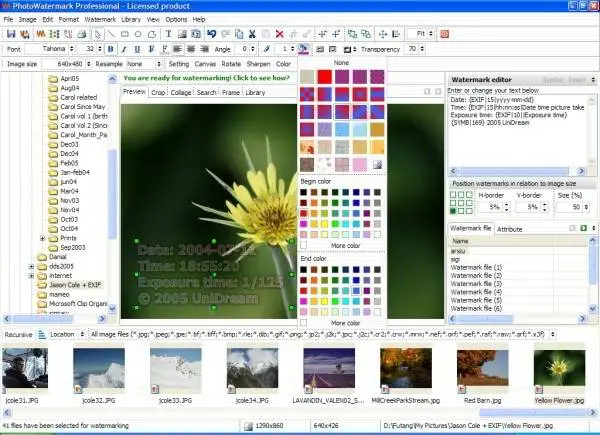Click in the watermark text editor box

pos(517,130)
